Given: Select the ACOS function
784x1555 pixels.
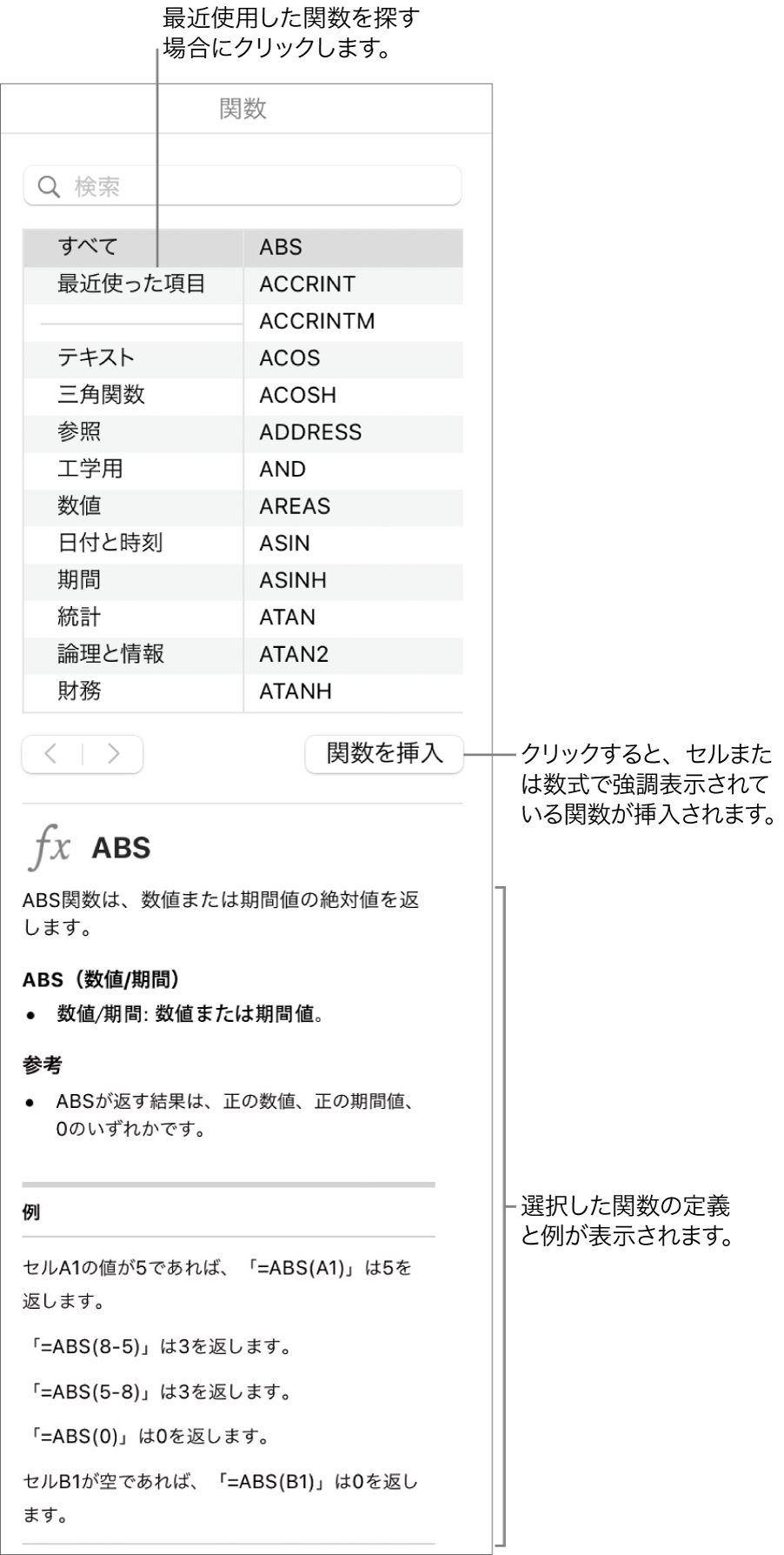Looking at the screenshot, I should tap(354, 357).
